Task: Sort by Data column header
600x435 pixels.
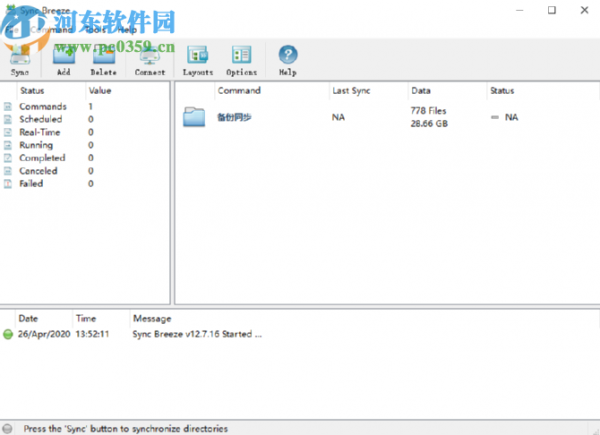Action: pyautogui.click(x=421, y=91)
